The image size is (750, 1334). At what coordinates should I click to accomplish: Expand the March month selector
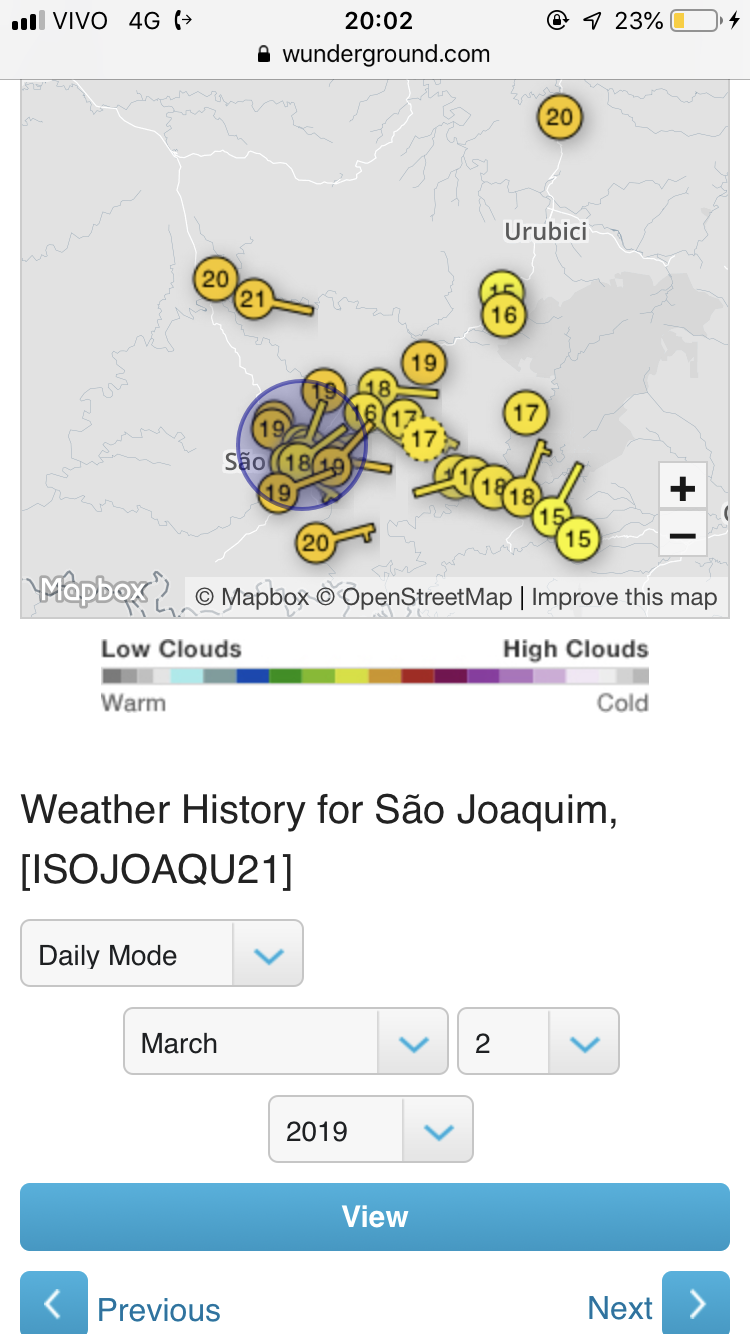[x=285, y=1042]
